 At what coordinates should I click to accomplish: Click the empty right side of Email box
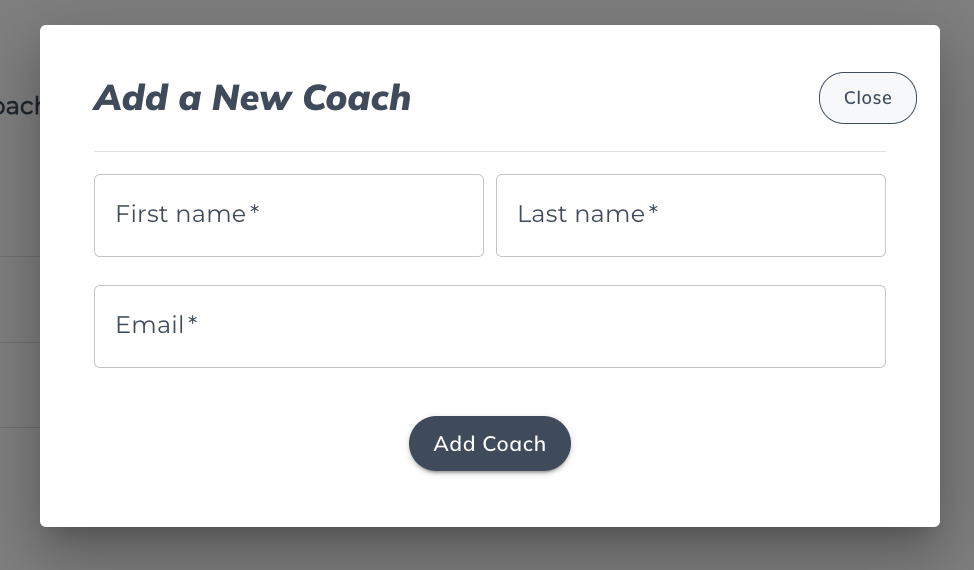(x=780, y=326)
